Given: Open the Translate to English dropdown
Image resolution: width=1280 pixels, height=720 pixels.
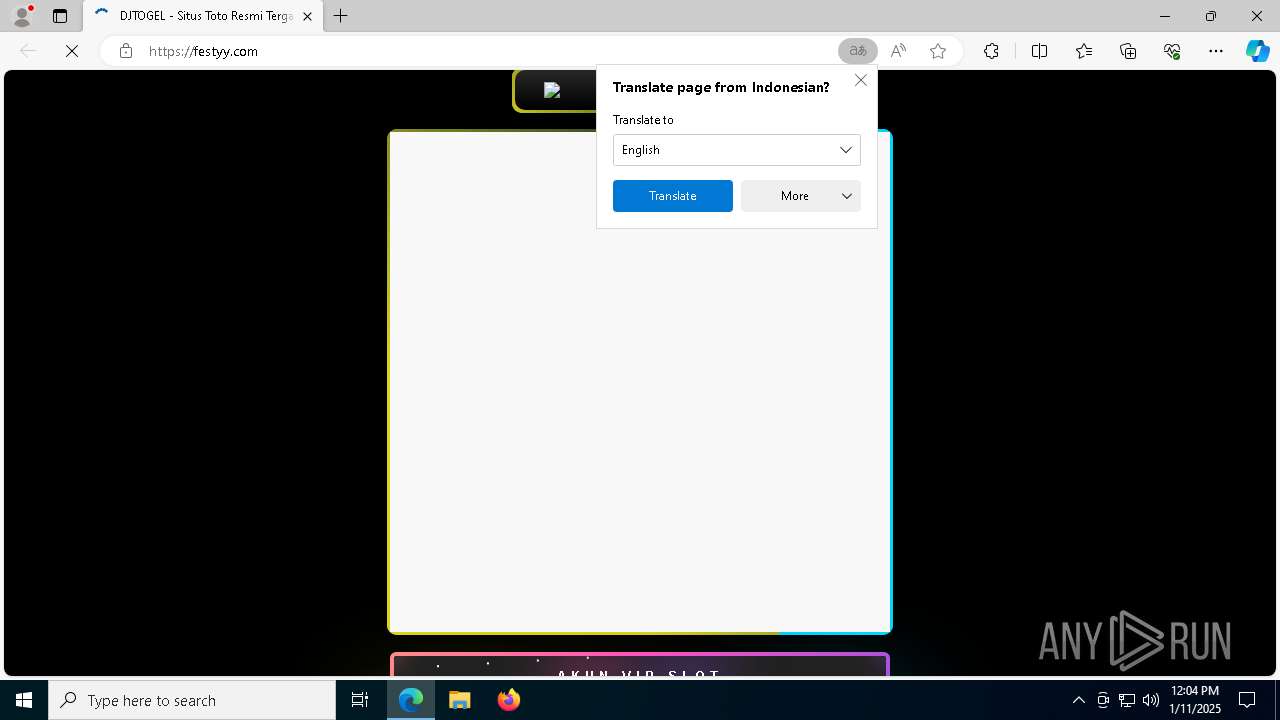Looking at the screenshot, I should pyautogui.click(x=737, y=150).
